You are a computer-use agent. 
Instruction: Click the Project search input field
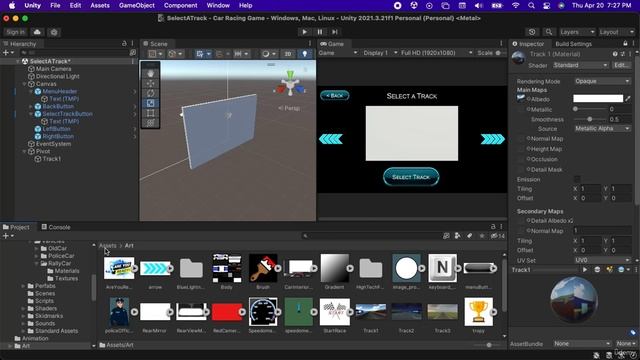point(371,236)
